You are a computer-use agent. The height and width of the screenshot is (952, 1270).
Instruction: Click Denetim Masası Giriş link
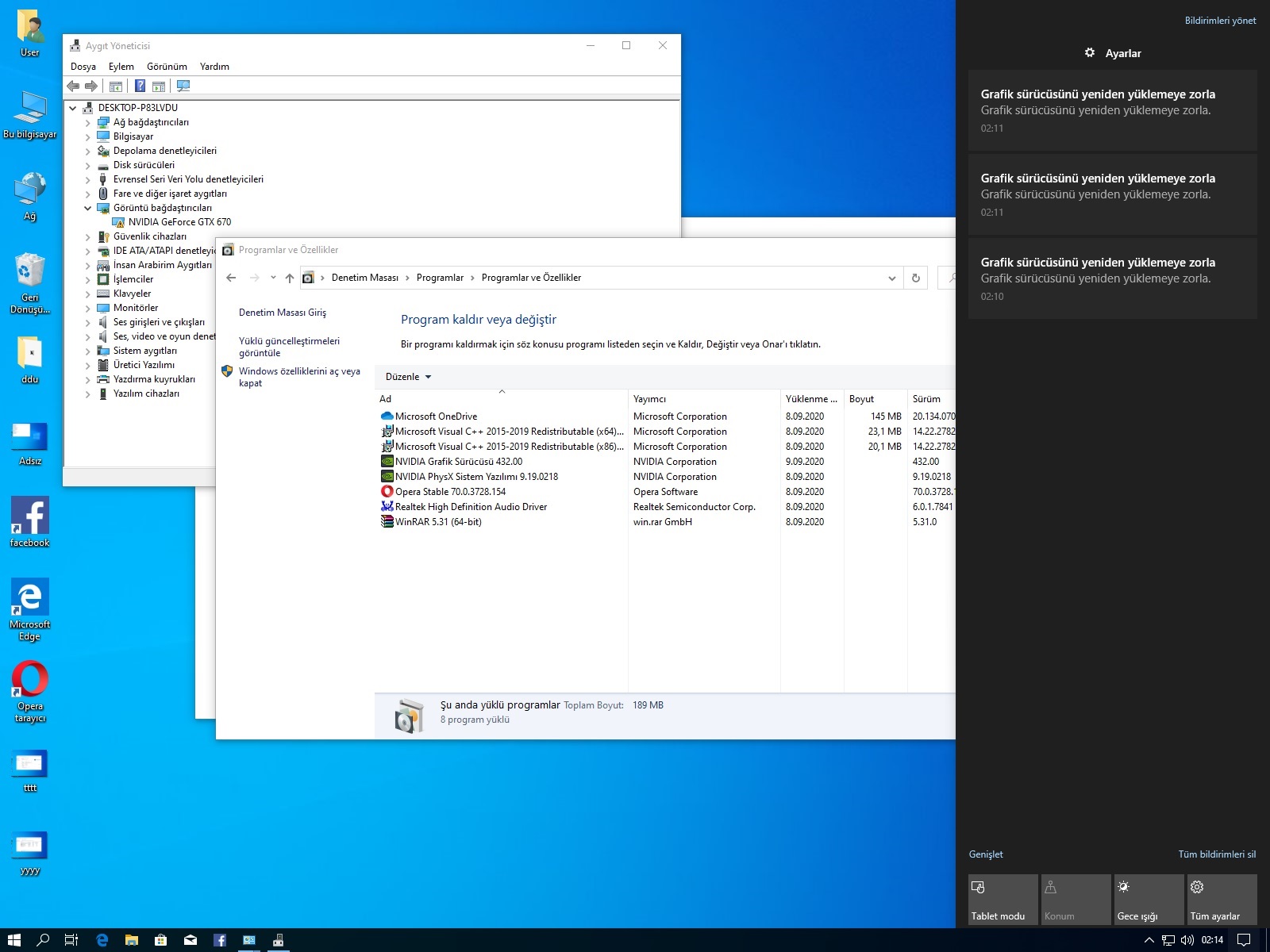(283, 313)
